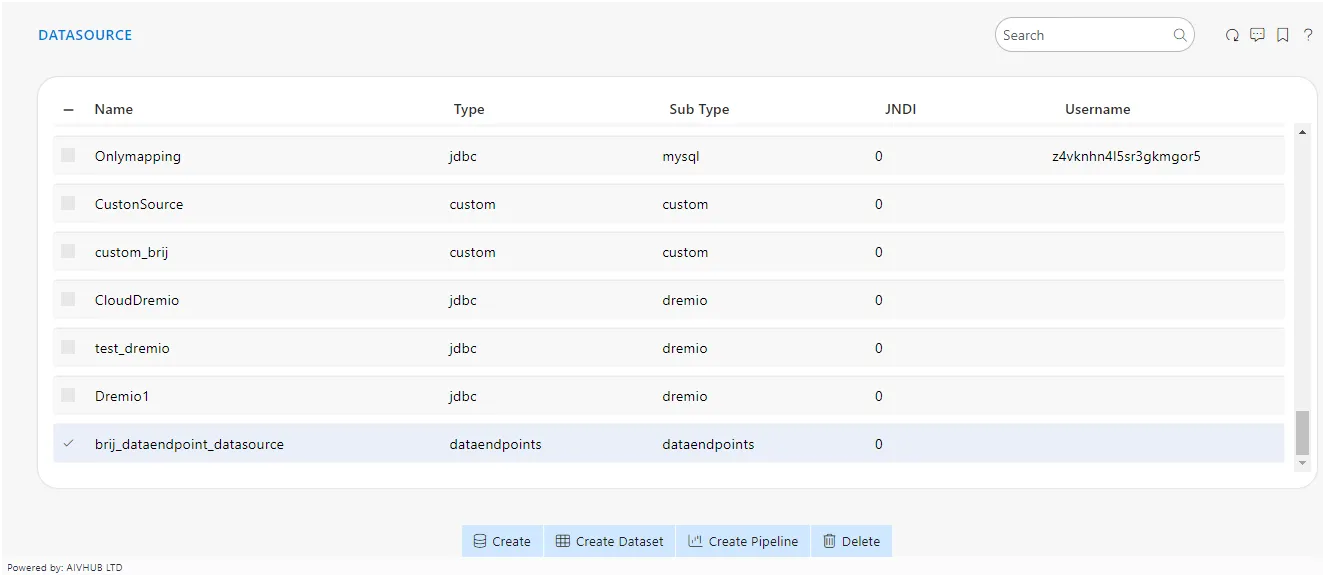The width and height of the screenshot is (1325, 577).
Task: Open the comment/feedback icon
Action: (x=1258, y=35)
